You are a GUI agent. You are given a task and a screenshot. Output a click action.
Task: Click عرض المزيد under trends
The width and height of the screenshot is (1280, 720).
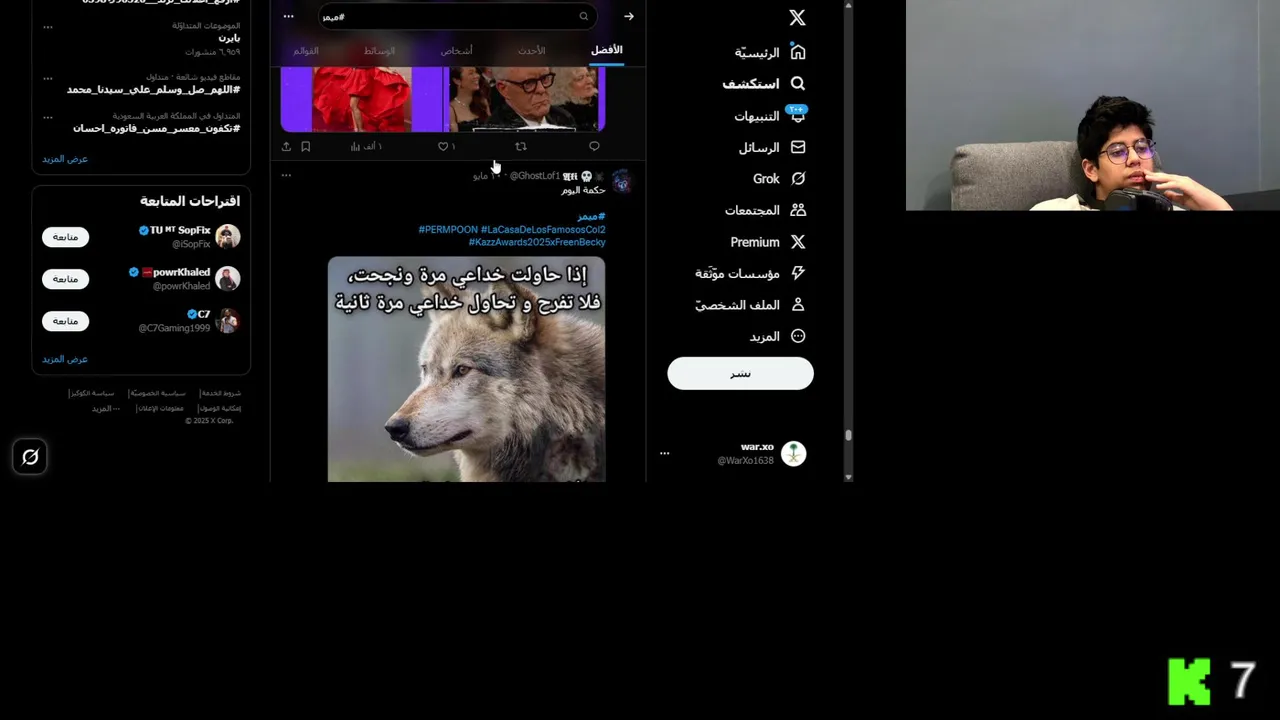click(x=65, y=159)
